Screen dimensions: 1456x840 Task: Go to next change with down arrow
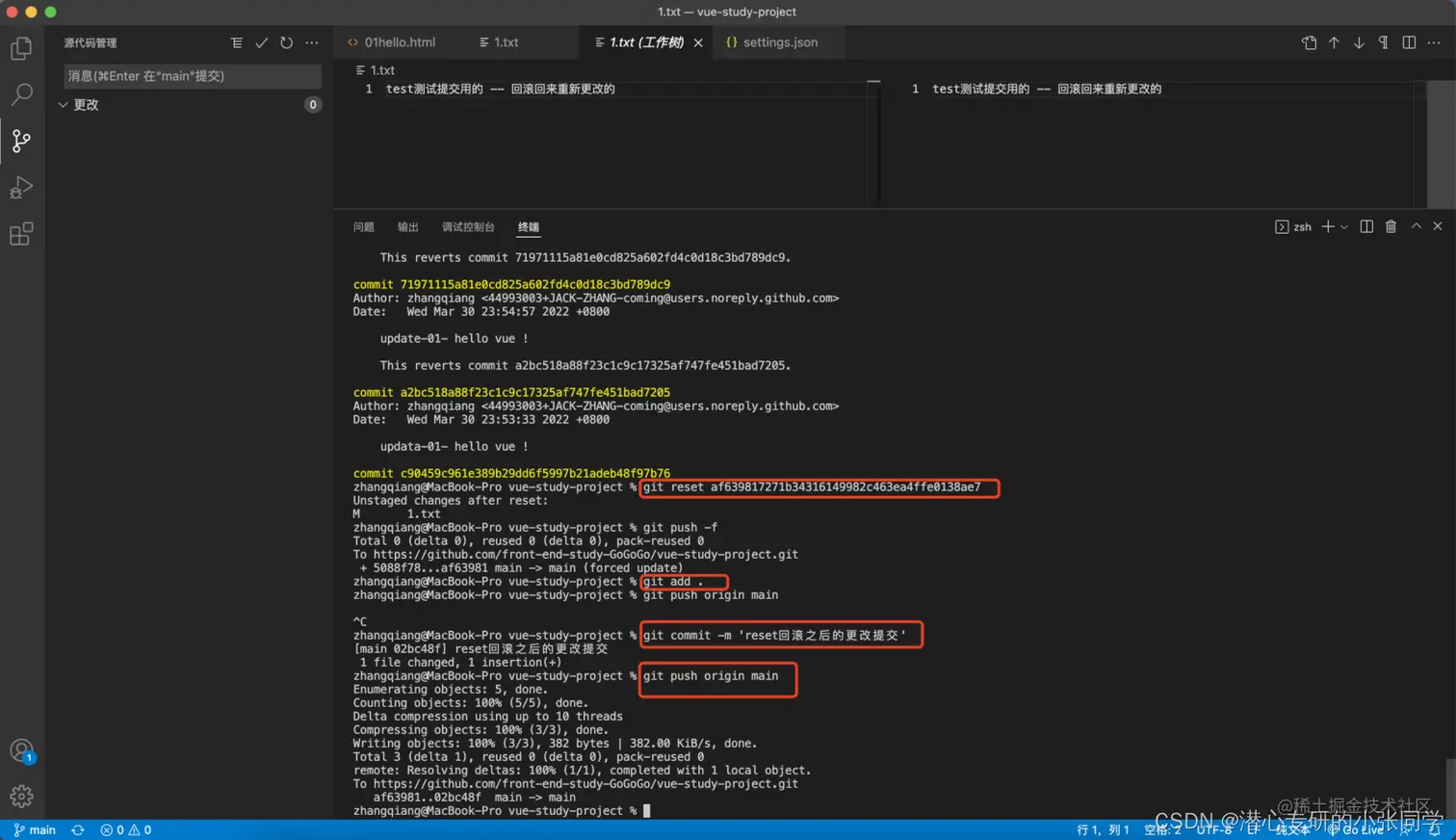pyautogui.click(x=1359, y=42)
